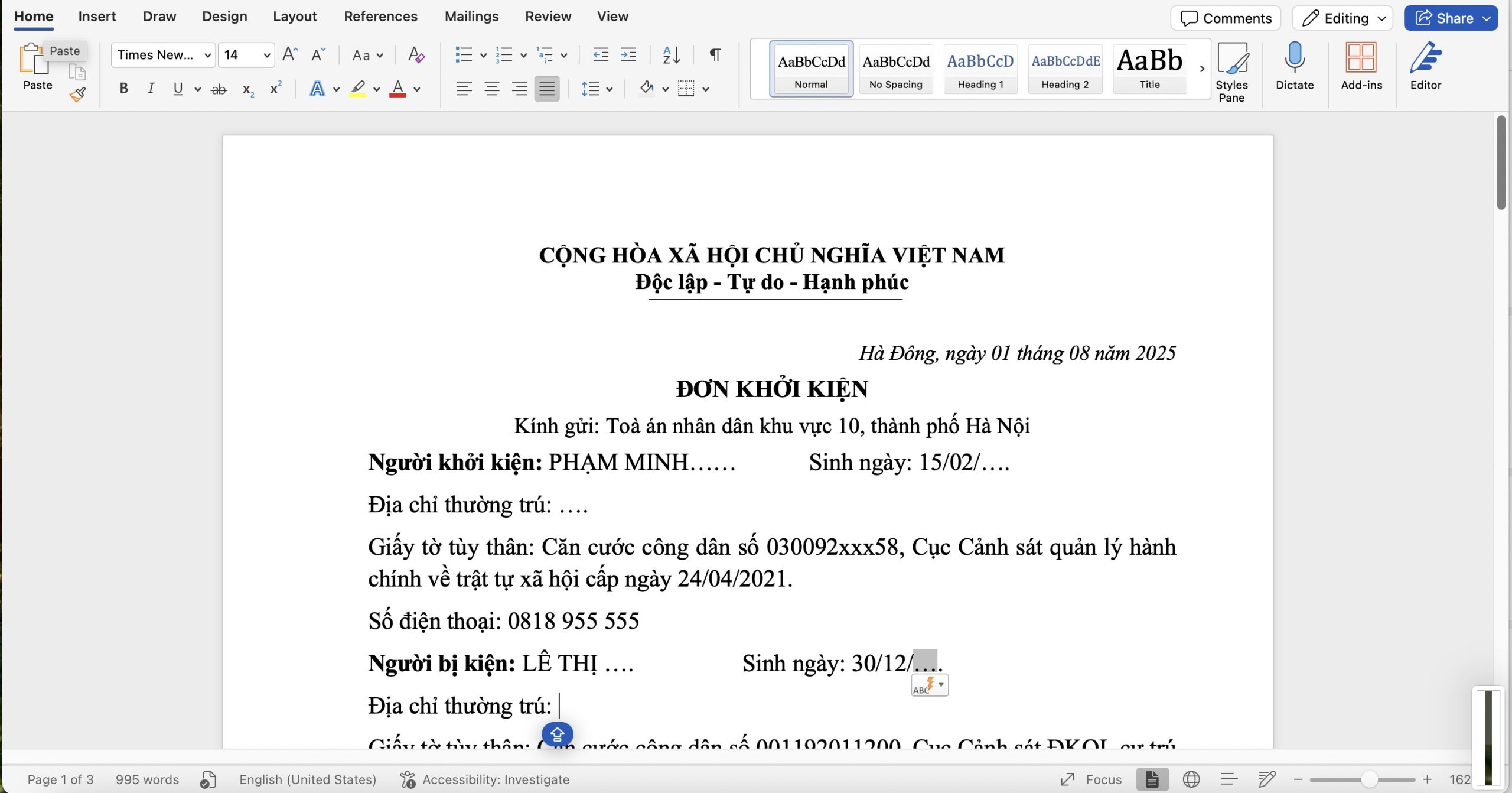Image resolution: width=1512 pixels, height=793 pixels.
Task: Toggle bold formatting
Action: pyautogui.click(x=123, y=89)
